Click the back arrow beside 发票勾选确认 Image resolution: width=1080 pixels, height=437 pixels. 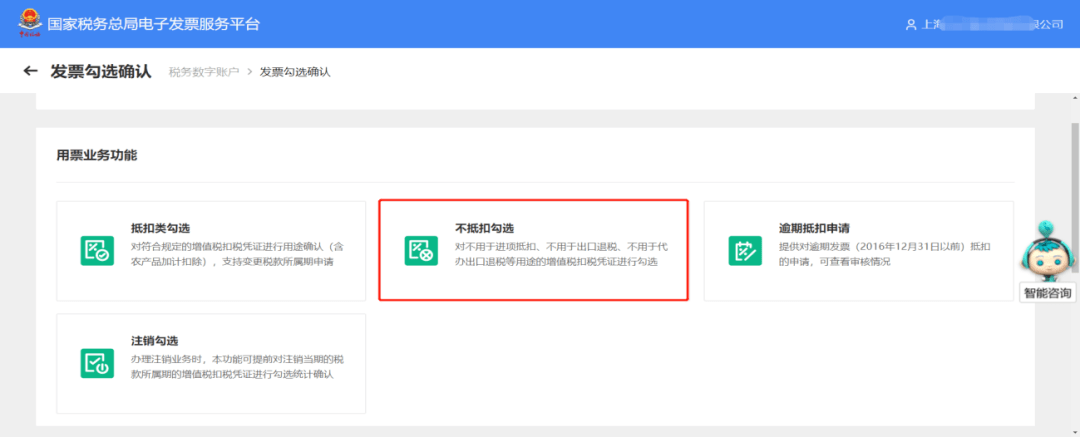[x=30, y=72]
